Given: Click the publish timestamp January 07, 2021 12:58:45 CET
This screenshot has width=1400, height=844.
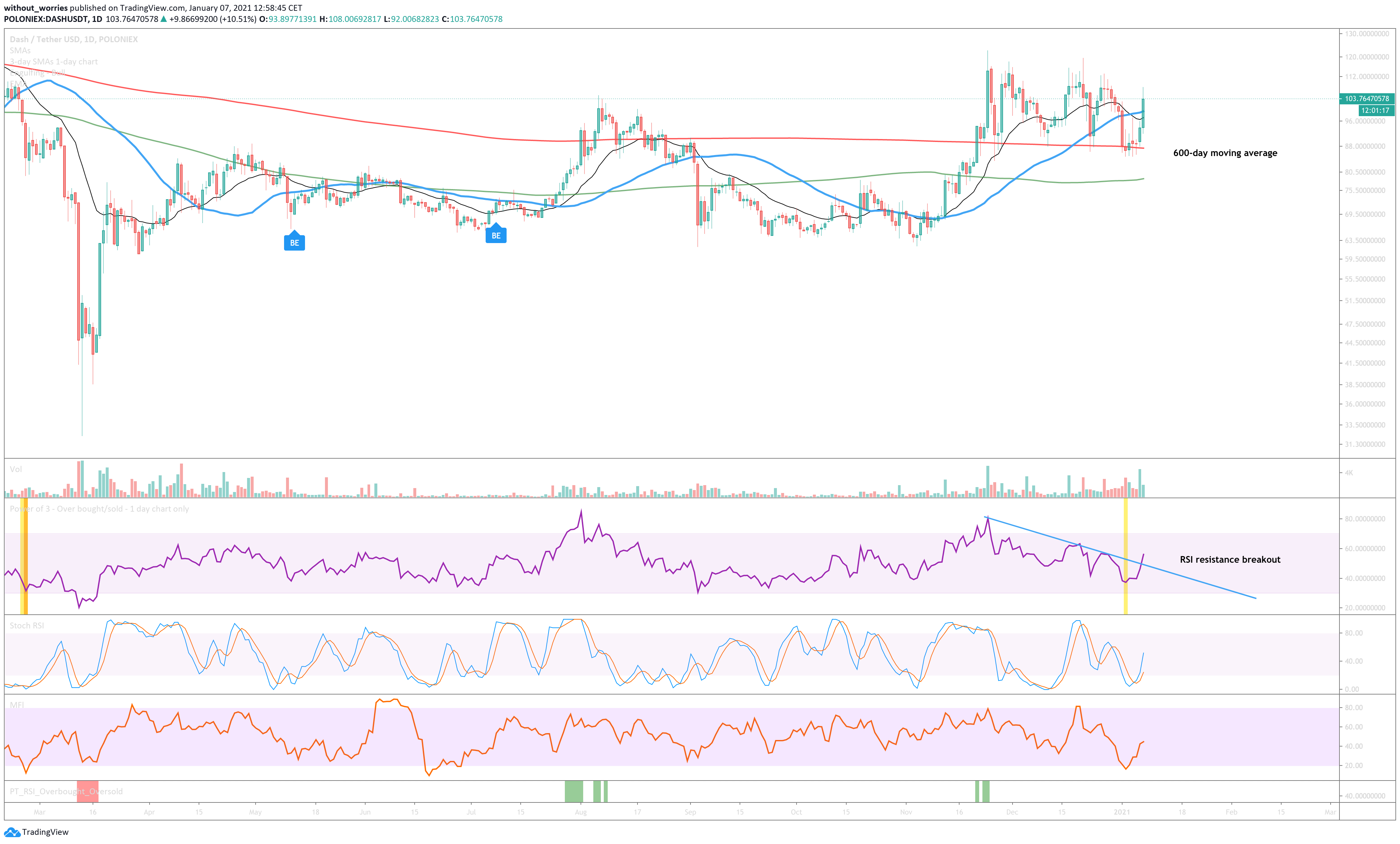Looking at the screenshot, I should point(245,8).
